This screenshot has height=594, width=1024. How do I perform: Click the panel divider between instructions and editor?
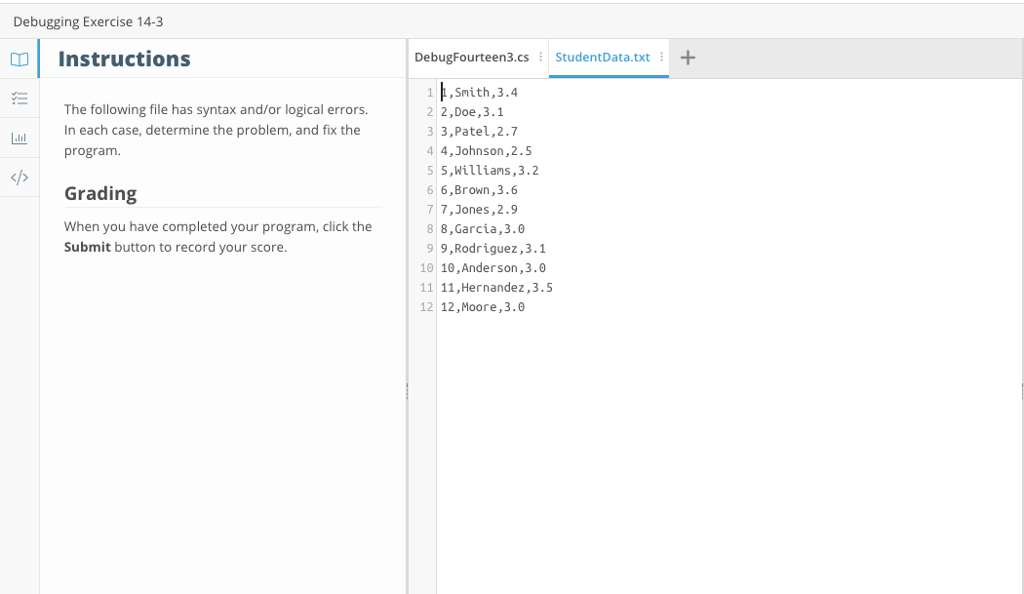coord(409,390)
